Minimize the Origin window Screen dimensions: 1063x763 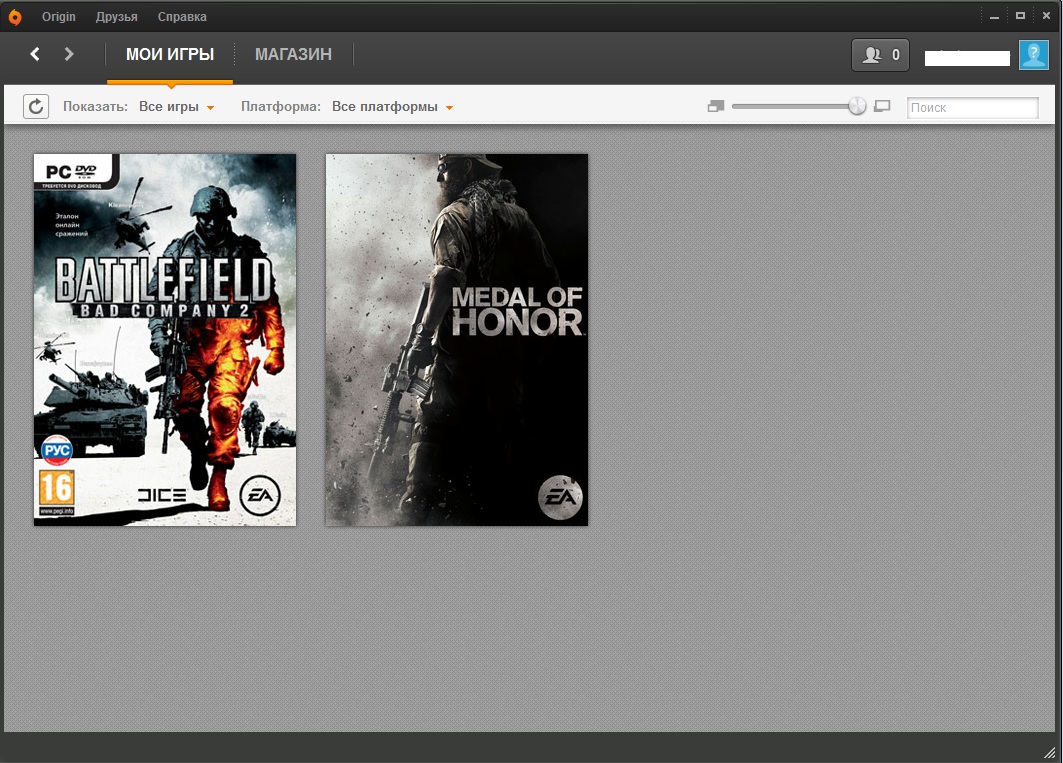click(994, 16)
